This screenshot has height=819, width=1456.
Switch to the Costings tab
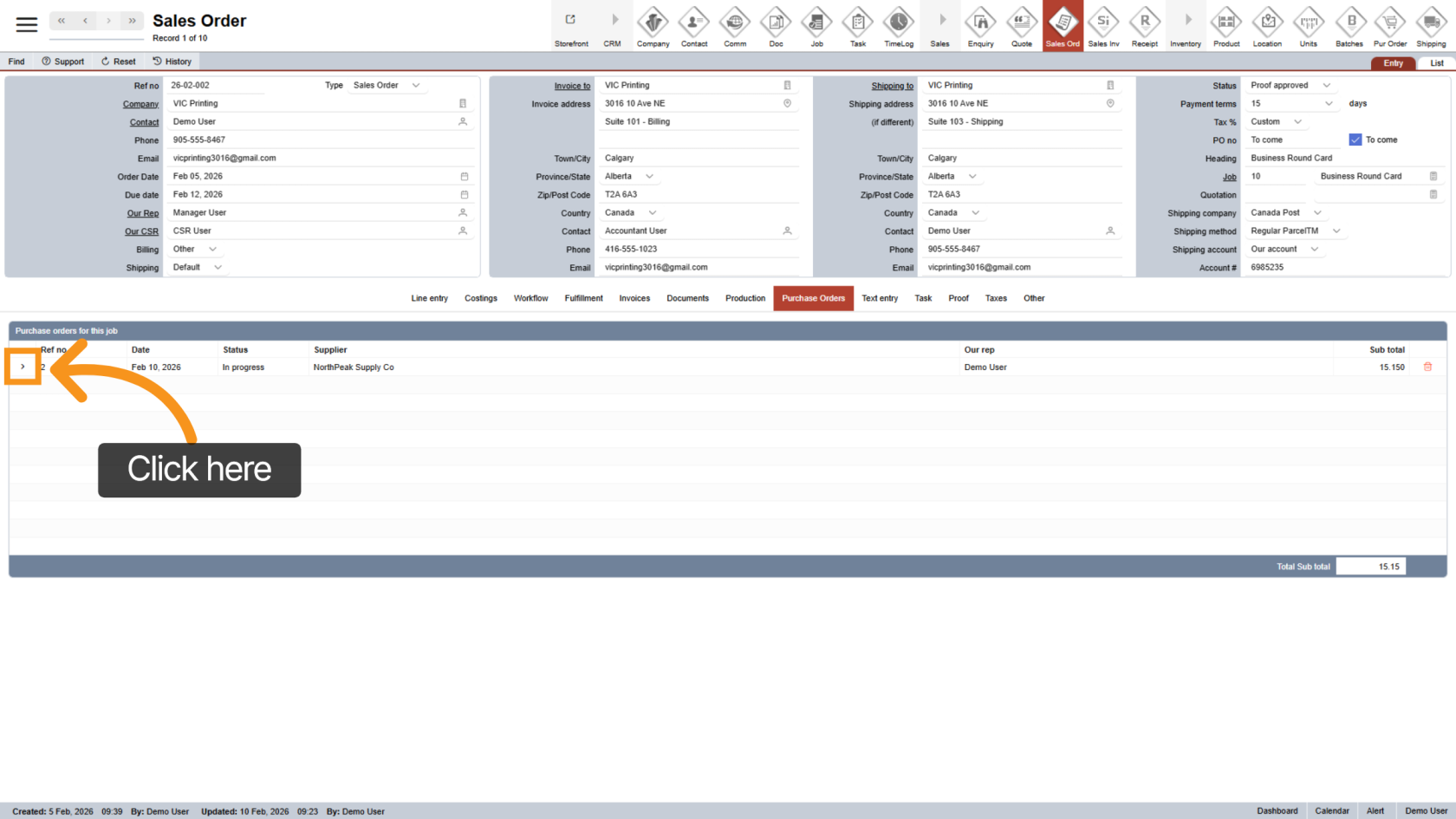pyautogui.click(x=480, y=298)
